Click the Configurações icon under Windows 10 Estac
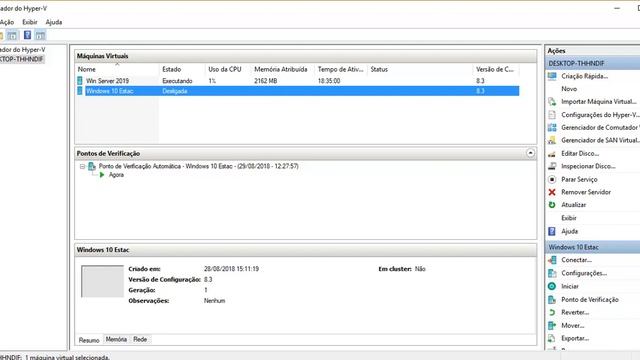 click(x=552, y=273)
